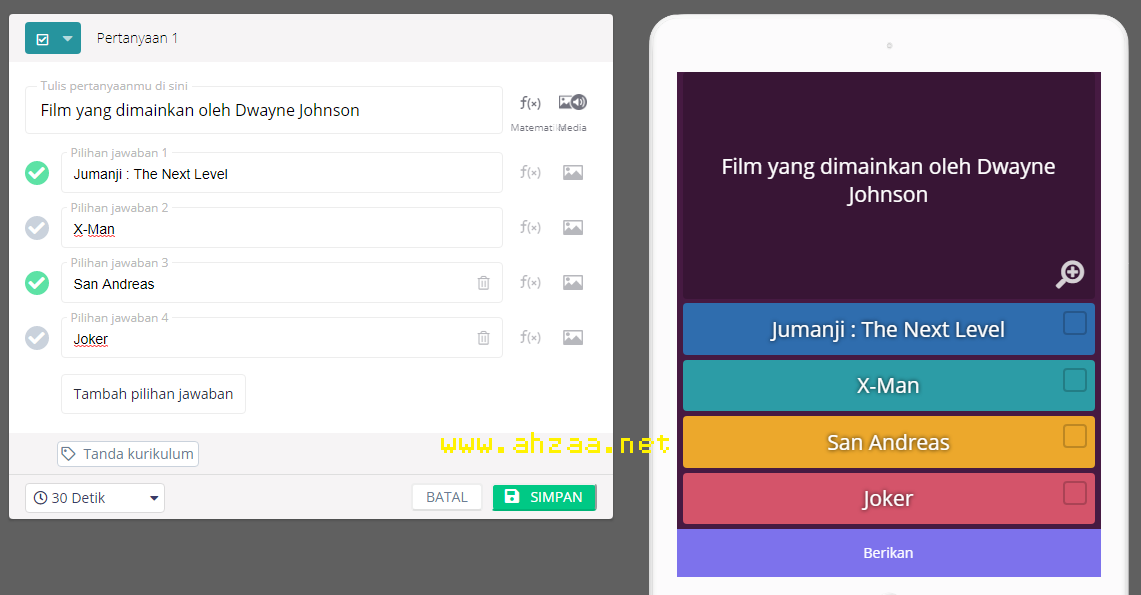Cancel with the BATAL button
Screen dimensions: 1141x595
pos(447,498)
